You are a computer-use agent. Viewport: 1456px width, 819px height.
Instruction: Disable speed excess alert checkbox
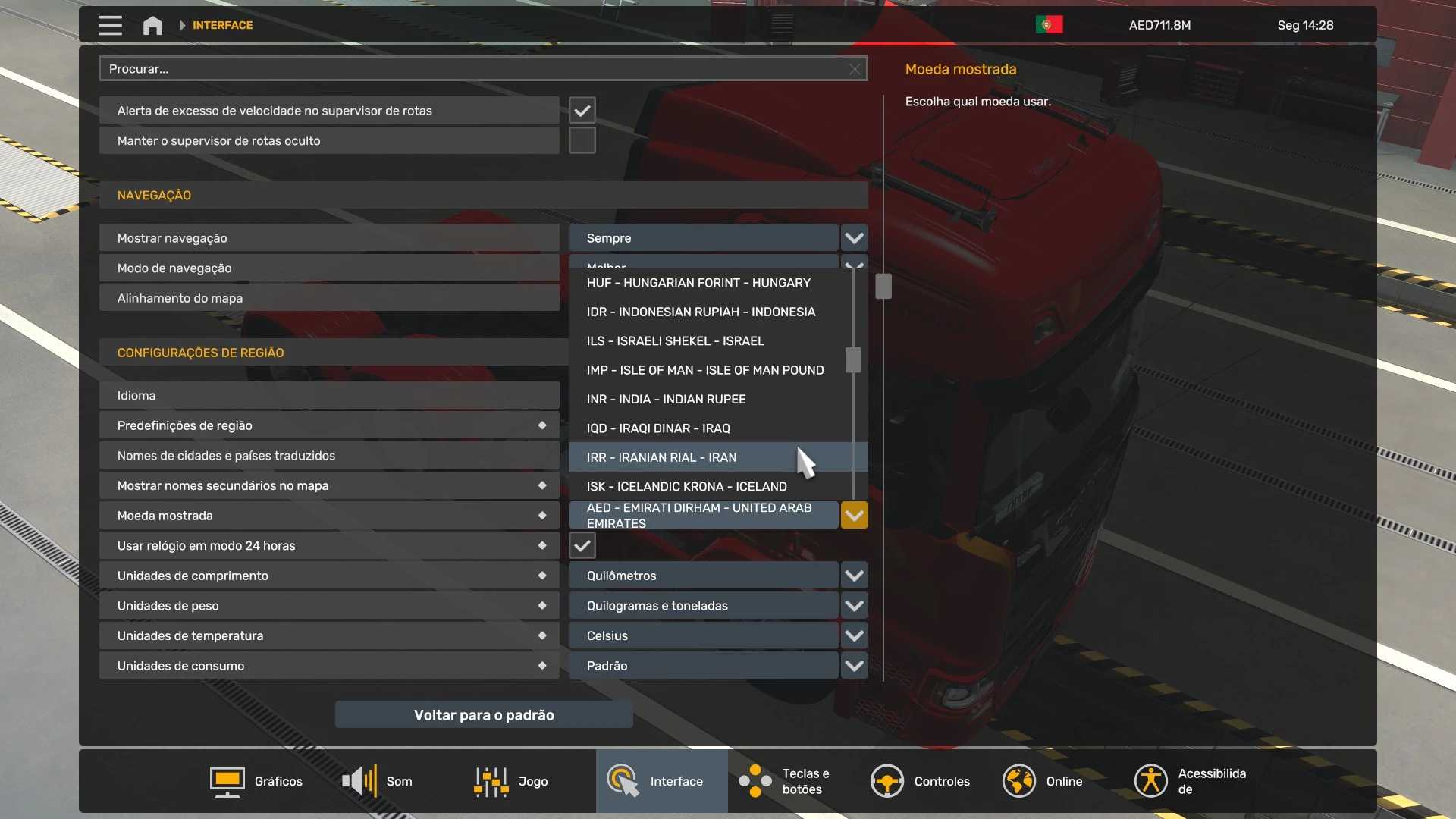click(582, 111)
